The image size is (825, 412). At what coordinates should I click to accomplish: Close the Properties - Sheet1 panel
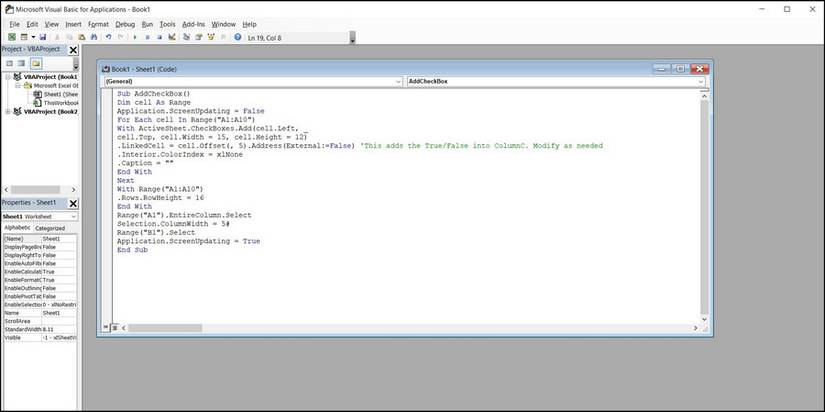[73, 203]
